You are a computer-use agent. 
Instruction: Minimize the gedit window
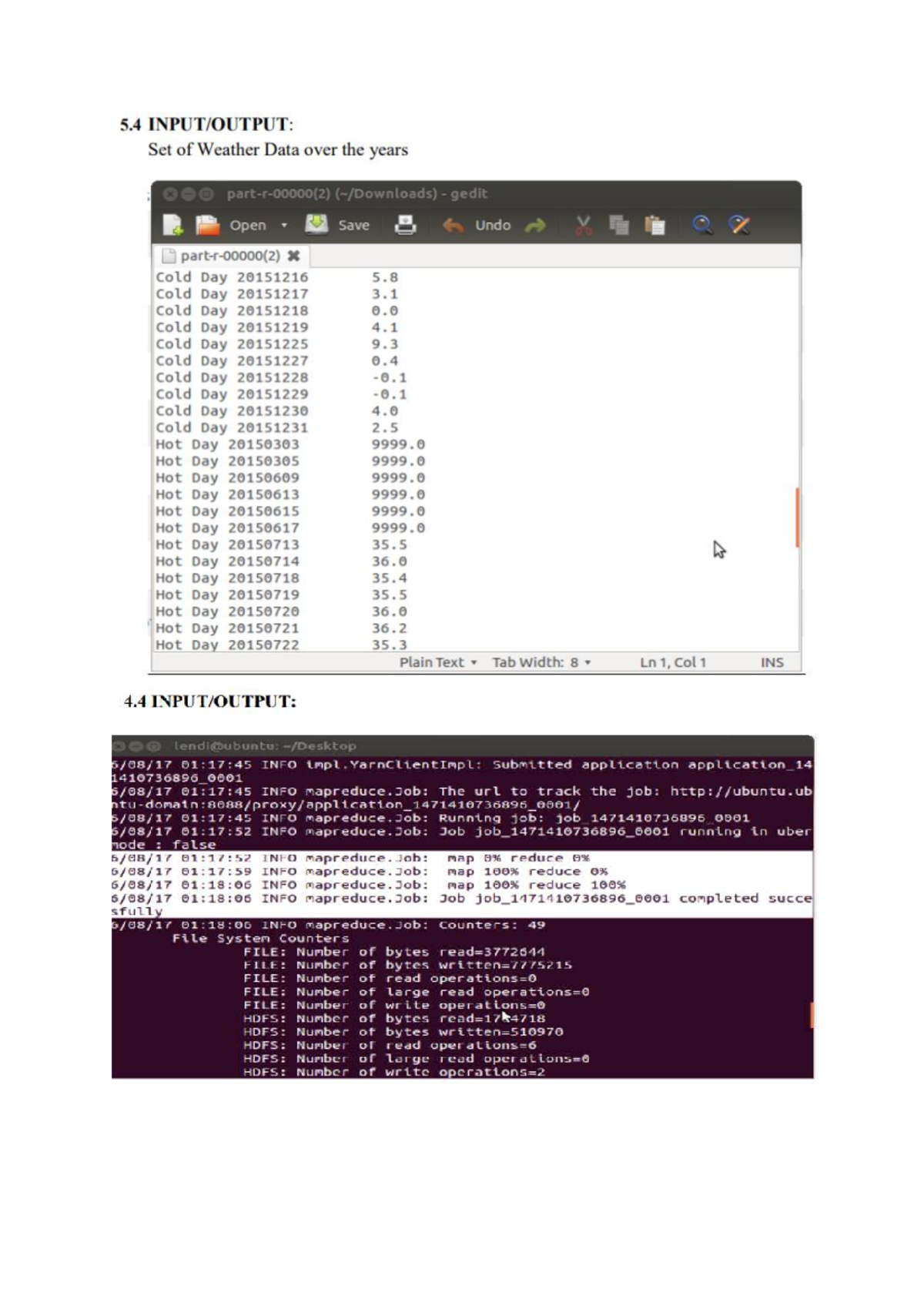[x=189, y=194]
